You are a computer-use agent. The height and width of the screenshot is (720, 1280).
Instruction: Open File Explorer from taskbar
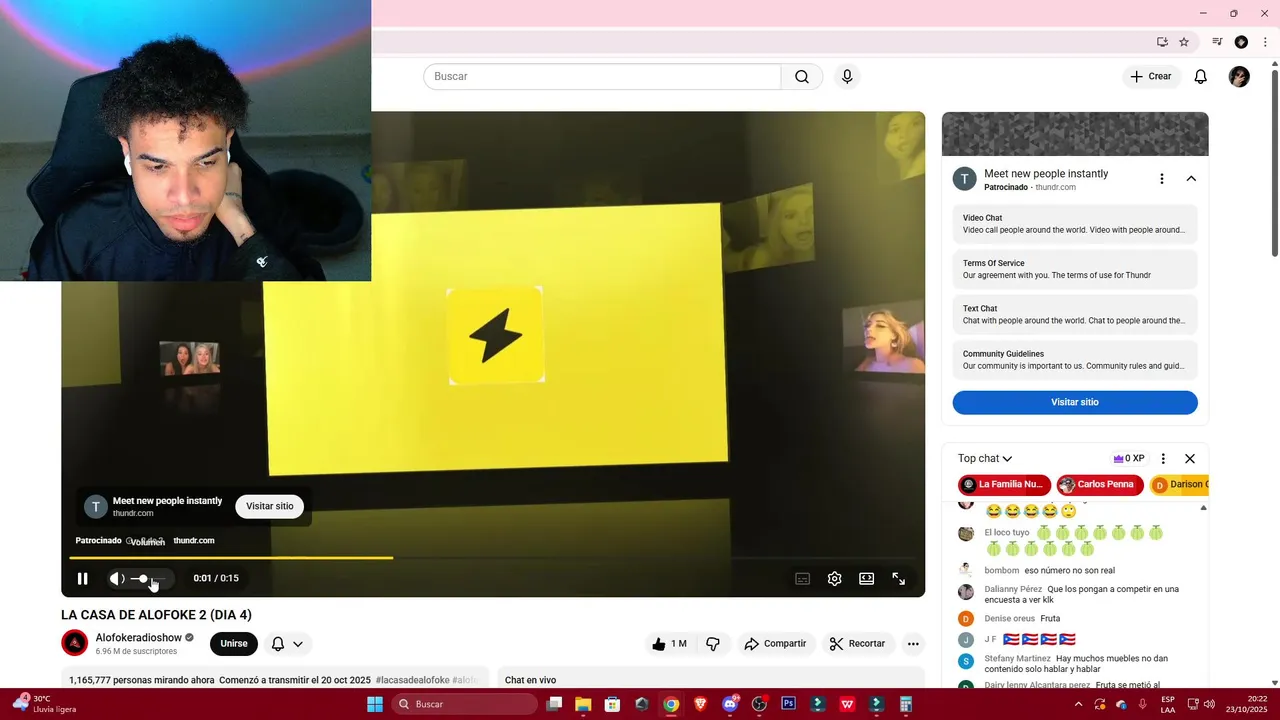(x=583, y=704)
